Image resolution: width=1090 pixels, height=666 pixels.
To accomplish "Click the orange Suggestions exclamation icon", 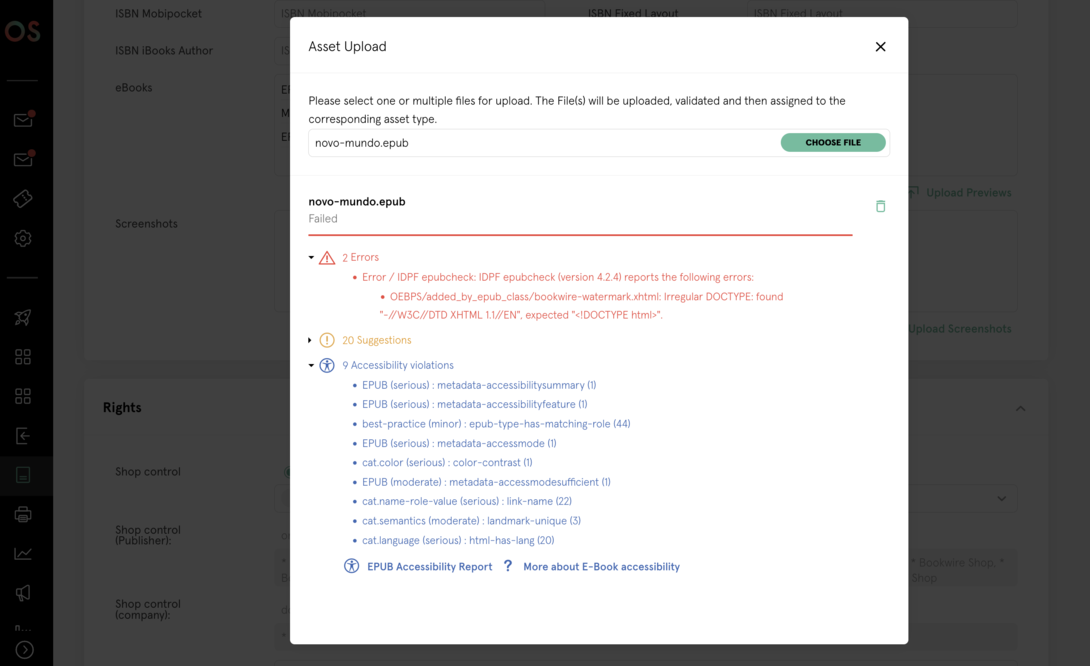I will 327,340.
